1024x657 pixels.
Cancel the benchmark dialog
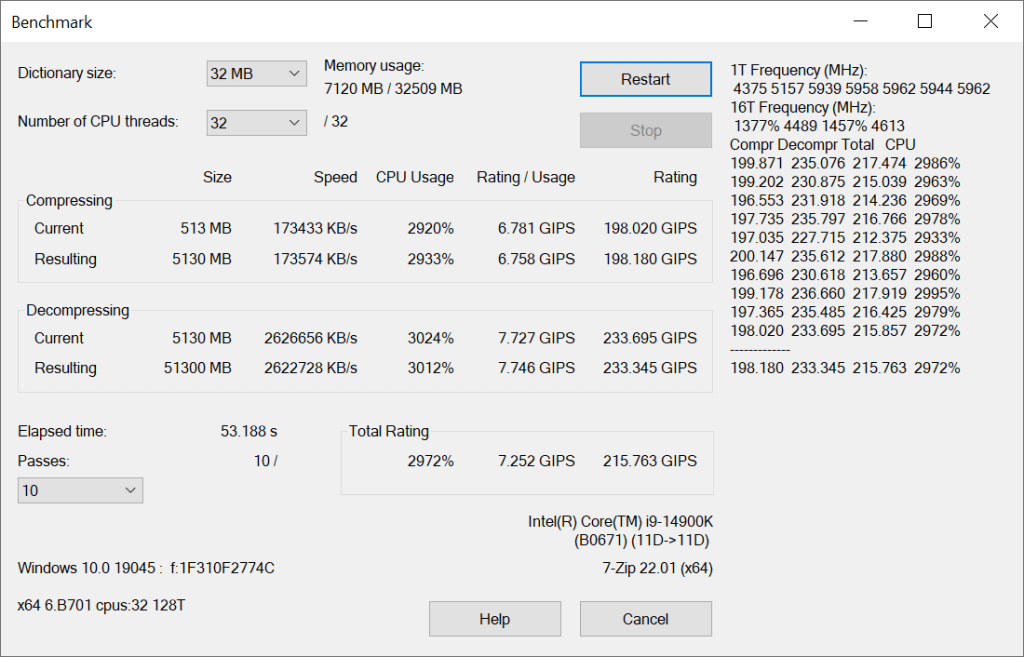(645, 618)
